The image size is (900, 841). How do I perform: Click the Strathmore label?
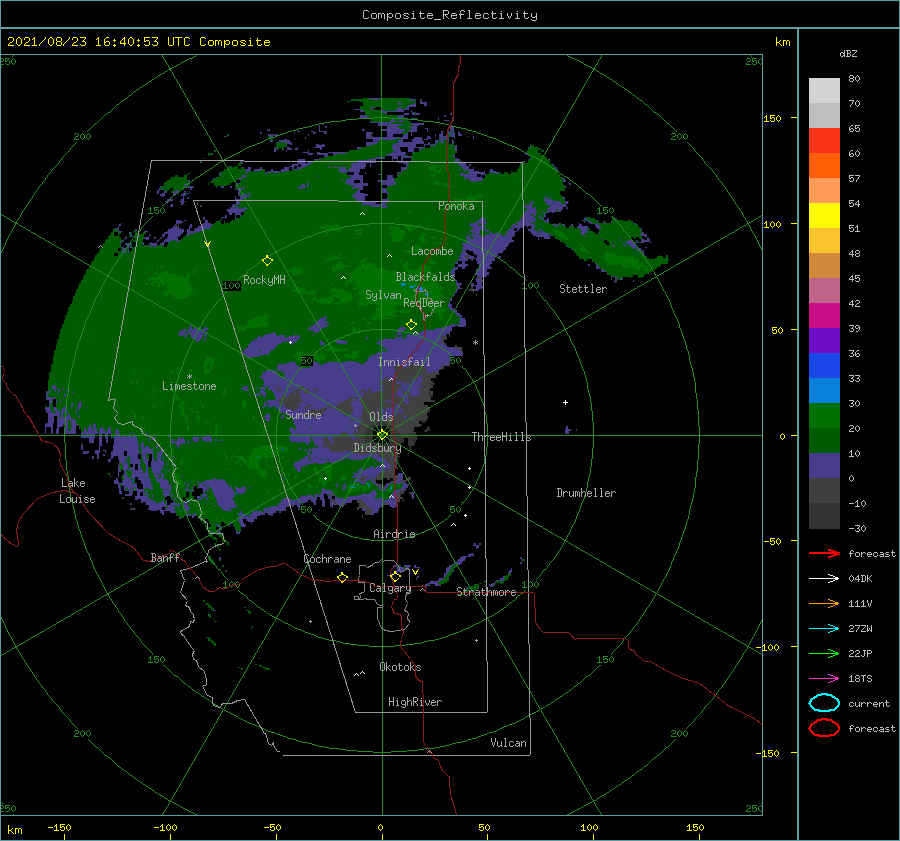click(x=486, y=592)
